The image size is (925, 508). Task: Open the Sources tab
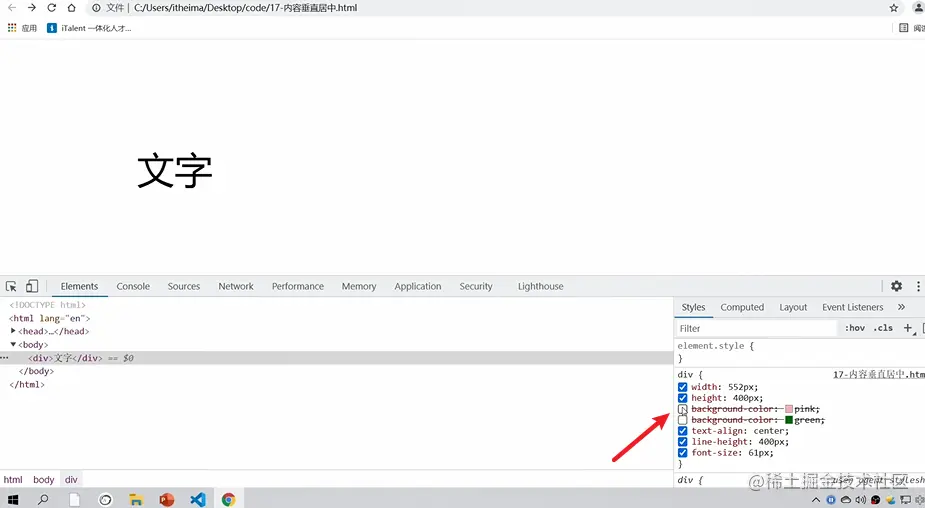pyautogui.click(x=183, y=286)
